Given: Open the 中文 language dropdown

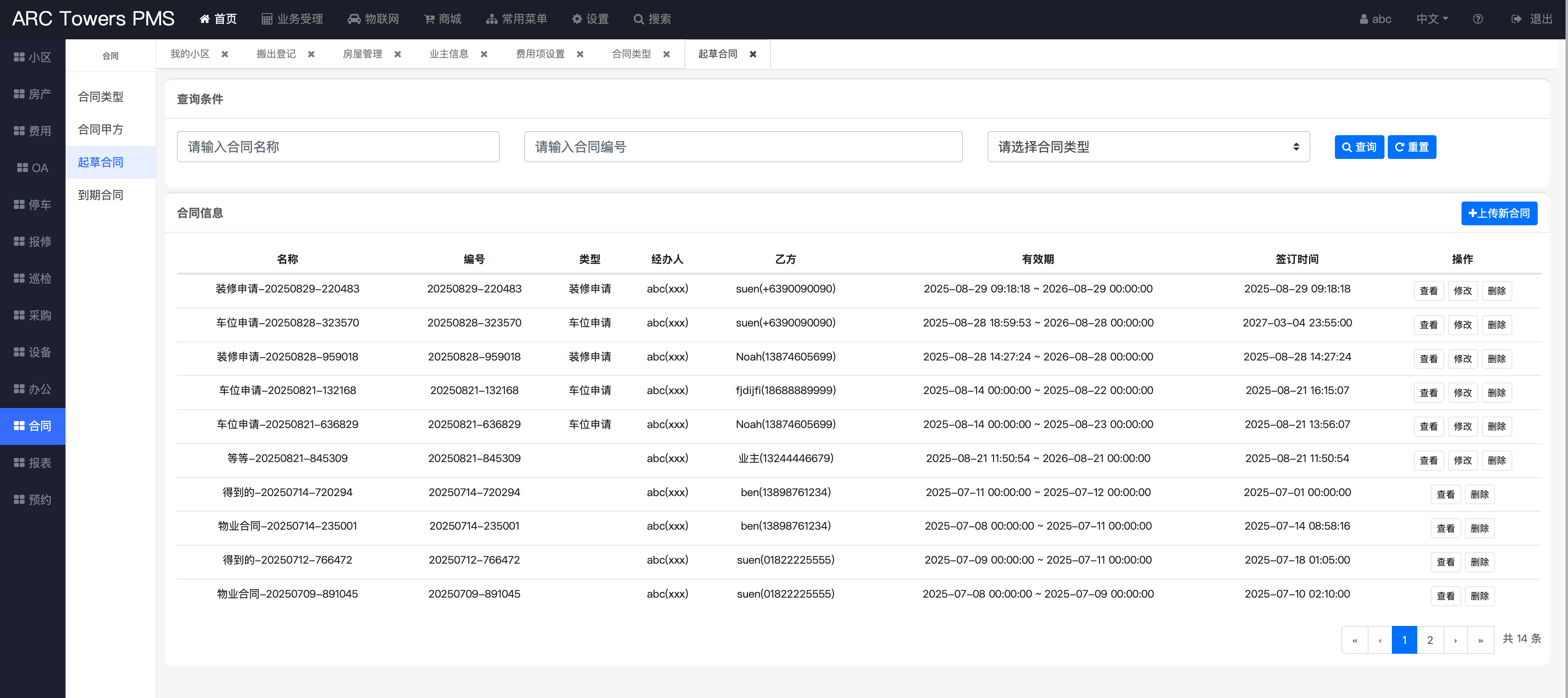Looking at the screenshot, I should (x=1432, y=19).
